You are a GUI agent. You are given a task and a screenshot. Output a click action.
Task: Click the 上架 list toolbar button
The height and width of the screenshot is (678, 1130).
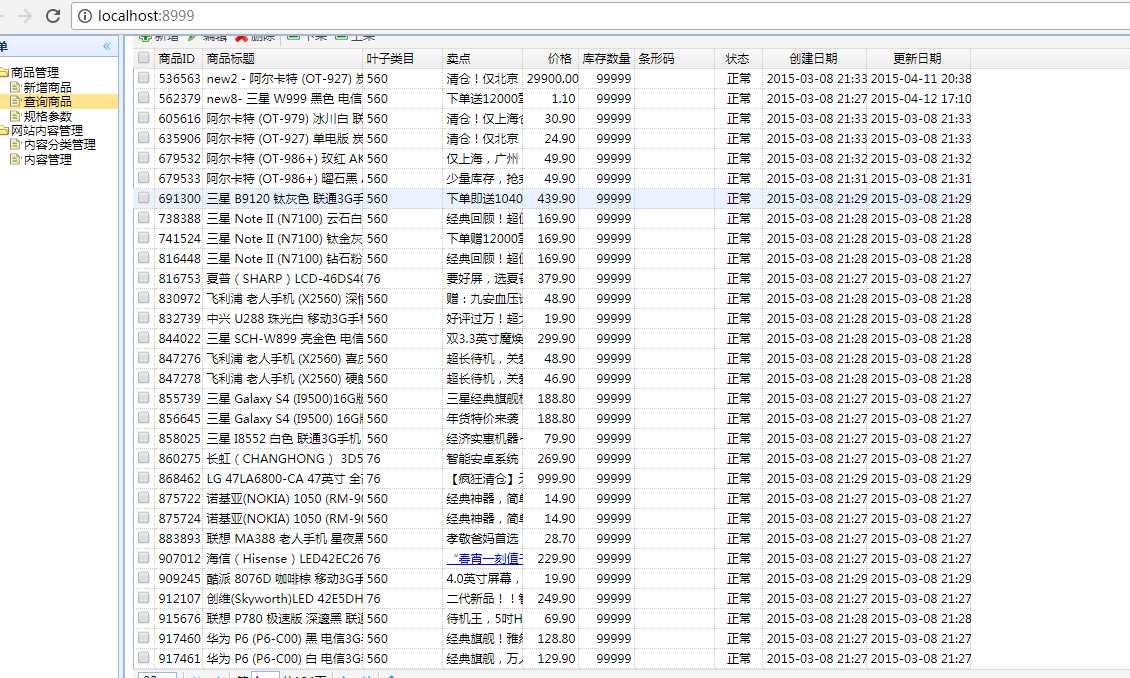click(355, 36)
